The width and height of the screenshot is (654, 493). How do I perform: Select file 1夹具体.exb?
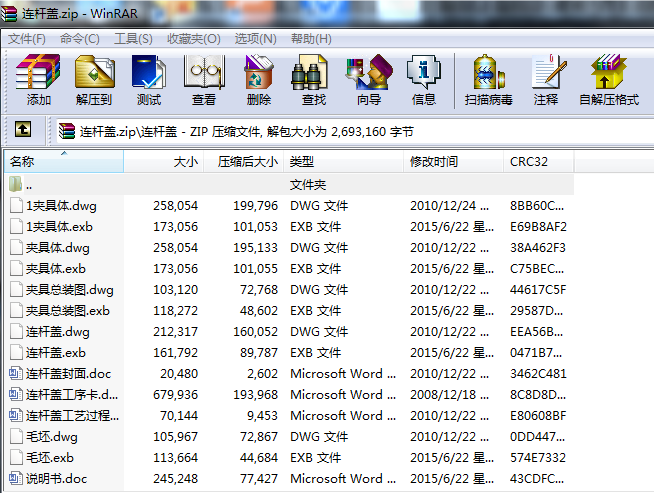[59, 226]
